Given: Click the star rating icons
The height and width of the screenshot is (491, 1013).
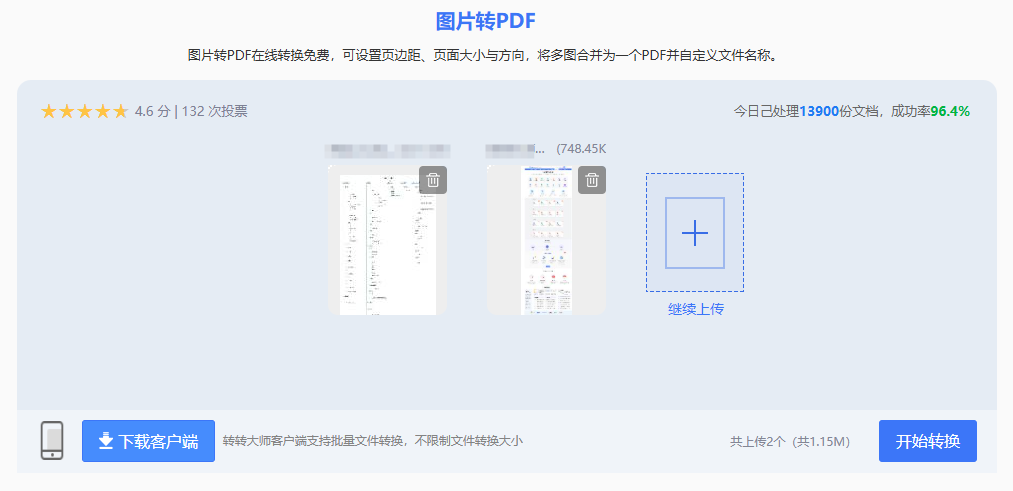Looking at the screenshot, I should pyautogui.click(x=85, y=112).
